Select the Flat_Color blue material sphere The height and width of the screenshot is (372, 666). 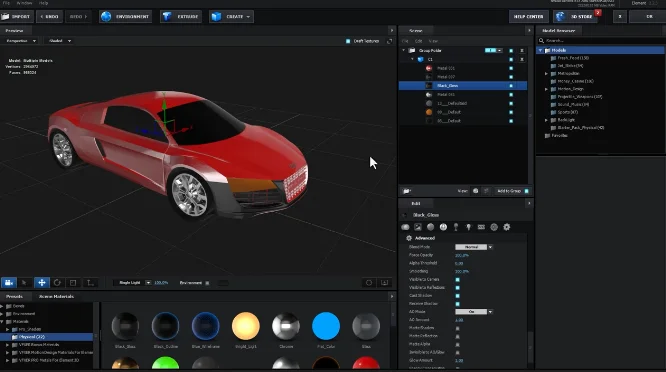(326, 326)
